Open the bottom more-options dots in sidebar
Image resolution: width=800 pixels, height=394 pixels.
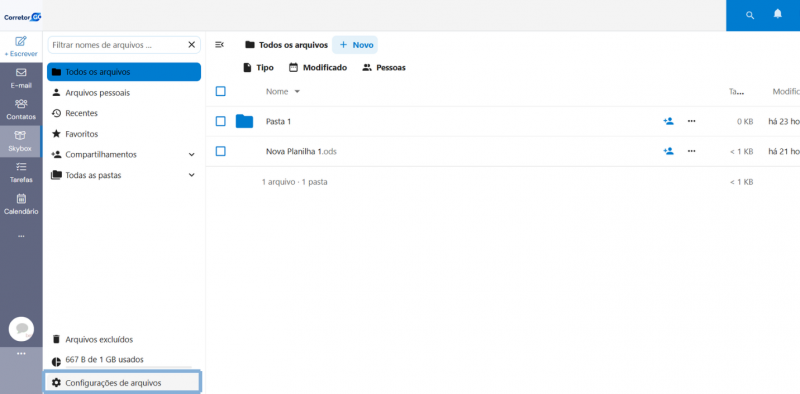coord(21,353)
